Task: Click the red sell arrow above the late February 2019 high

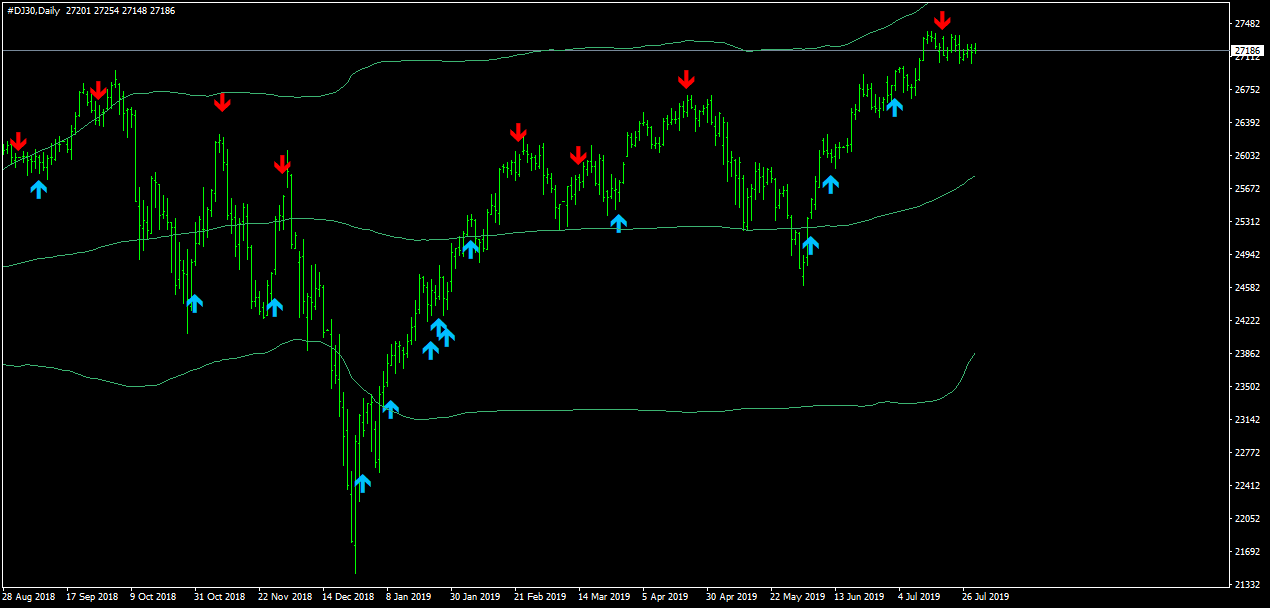Action: click(x=518, y=132)
